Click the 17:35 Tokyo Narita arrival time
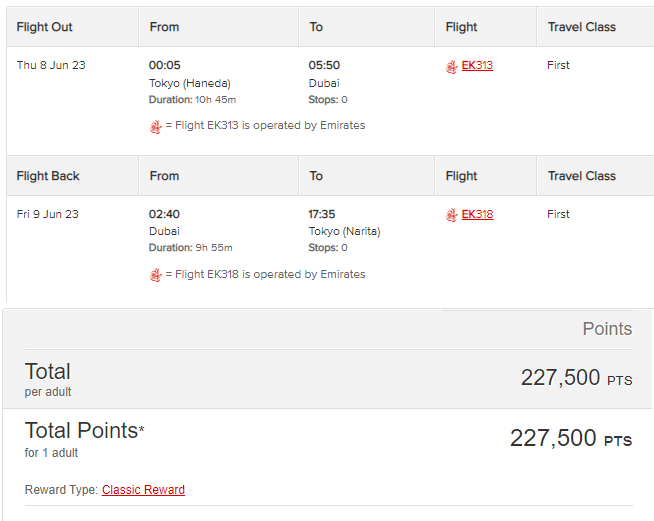The image size is (654, 521). [x=322, y=214]
